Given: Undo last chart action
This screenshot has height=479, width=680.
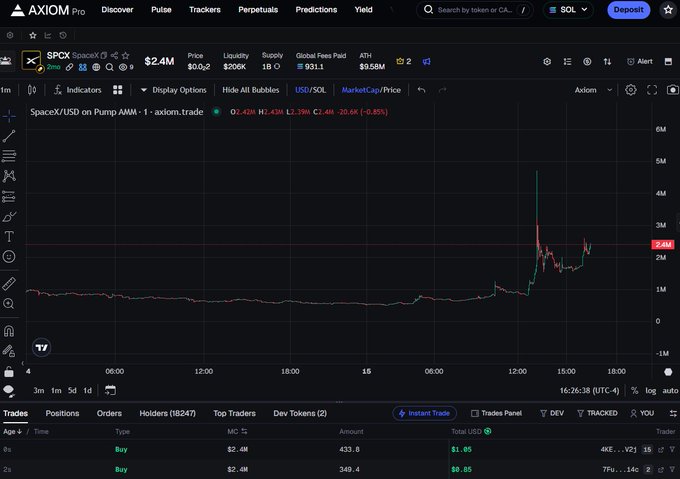Looking at the screenshot, I should pyautogui.click(x=421, y=90).
